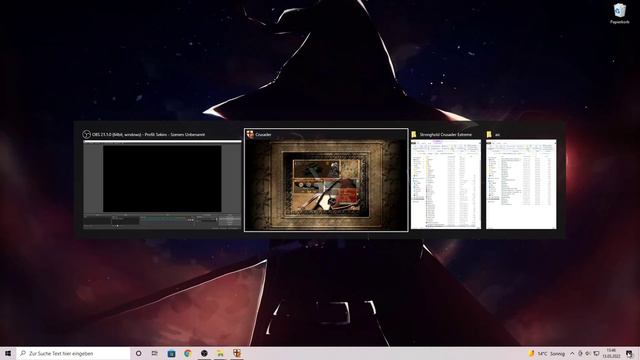Click the OBS window title text in the switcher
The height and width of the screenshot is (360, 640).
(x=149, y=134)
